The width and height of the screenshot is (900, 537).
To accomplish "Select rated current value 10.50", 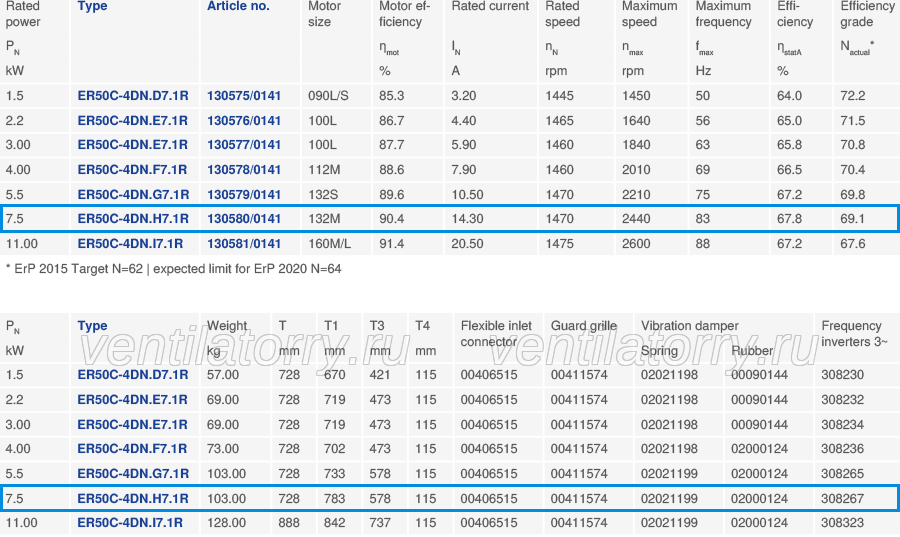I will tap(467, 194).
